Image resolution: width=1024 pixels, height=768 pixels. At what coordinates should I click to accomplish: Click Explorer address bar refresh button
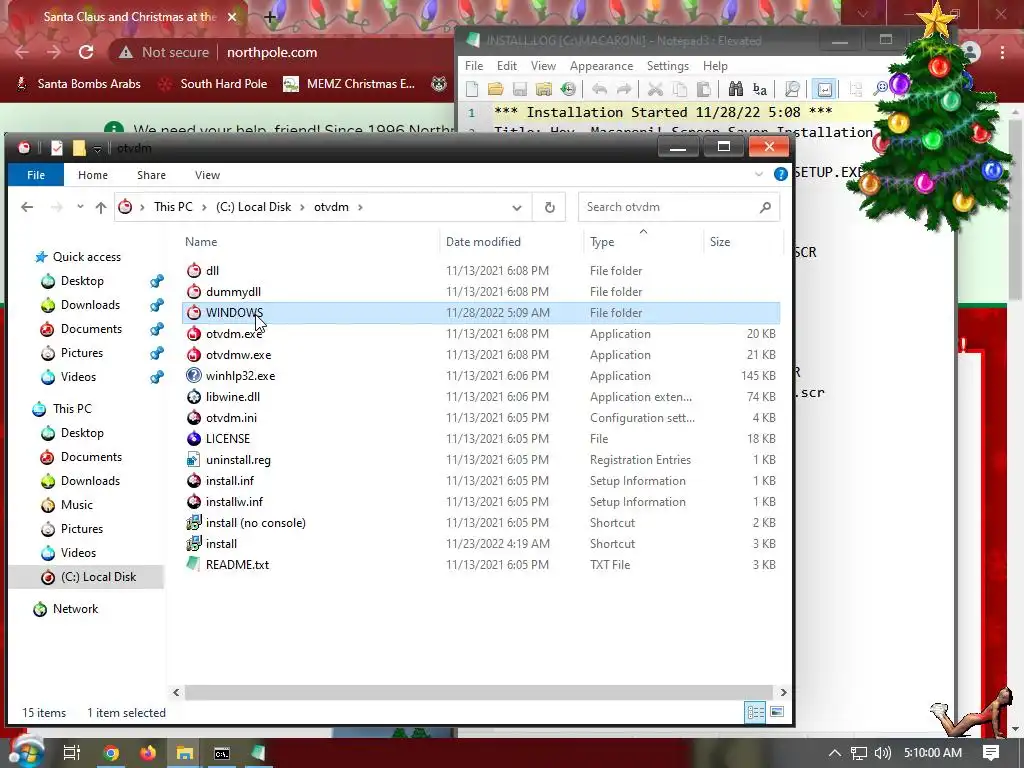click(550, 207)
